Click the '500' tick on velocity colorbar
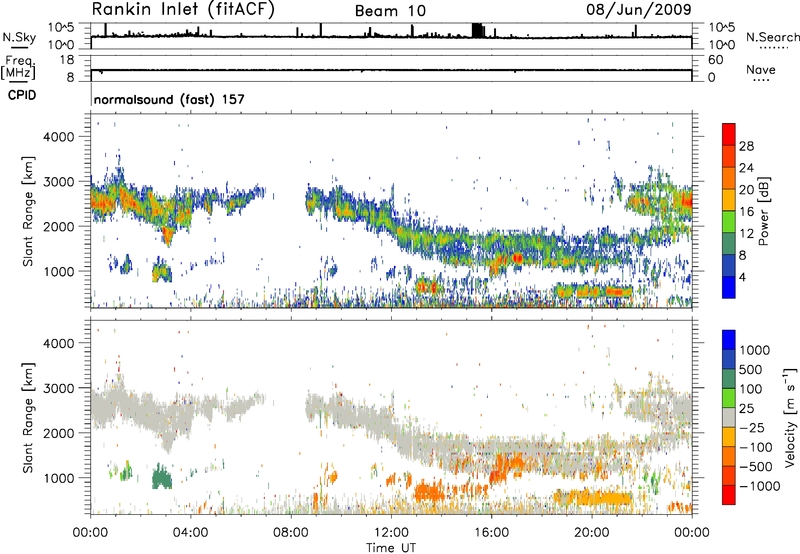The height and width of the screenshot is (554, 800). click(751, 369)
